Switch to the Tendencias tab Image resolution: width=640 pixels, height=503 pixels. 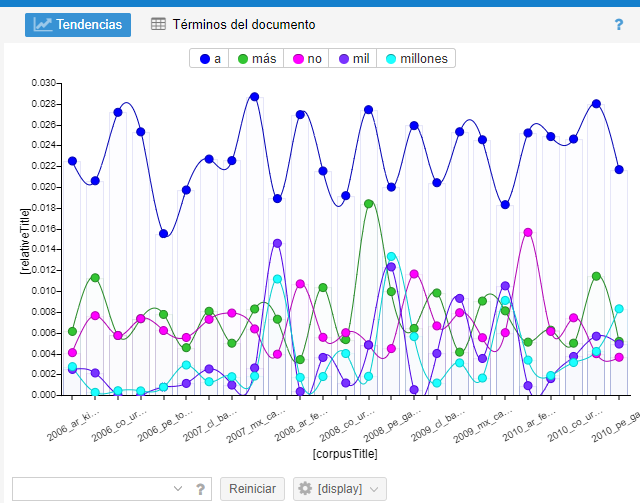(x=78, y=24)
